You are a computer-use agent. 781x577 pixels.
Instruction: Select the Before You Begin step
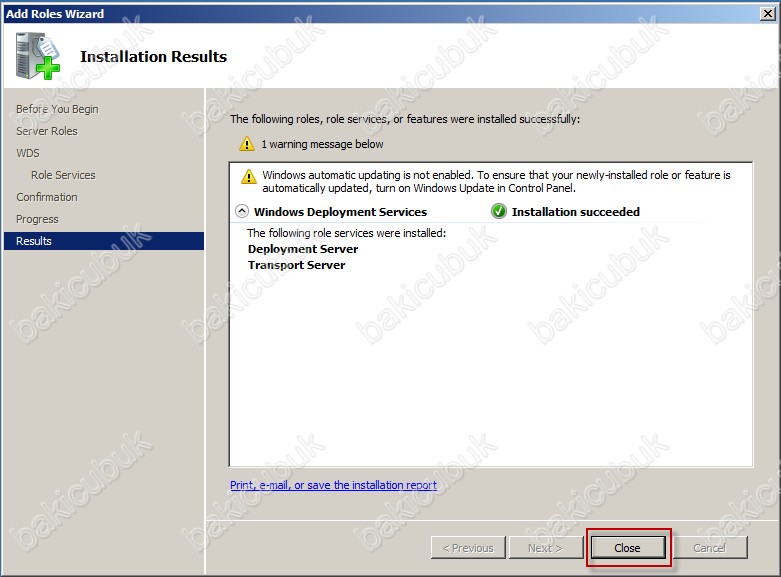(x=57, y=109)
